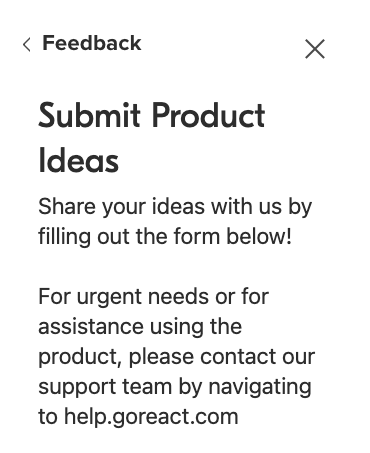Image resolution: width=370 pixels, height=453 pixels.
Task: Click the help.goreact.com address text
Action: pyautogui.click(x=151, y=417)
